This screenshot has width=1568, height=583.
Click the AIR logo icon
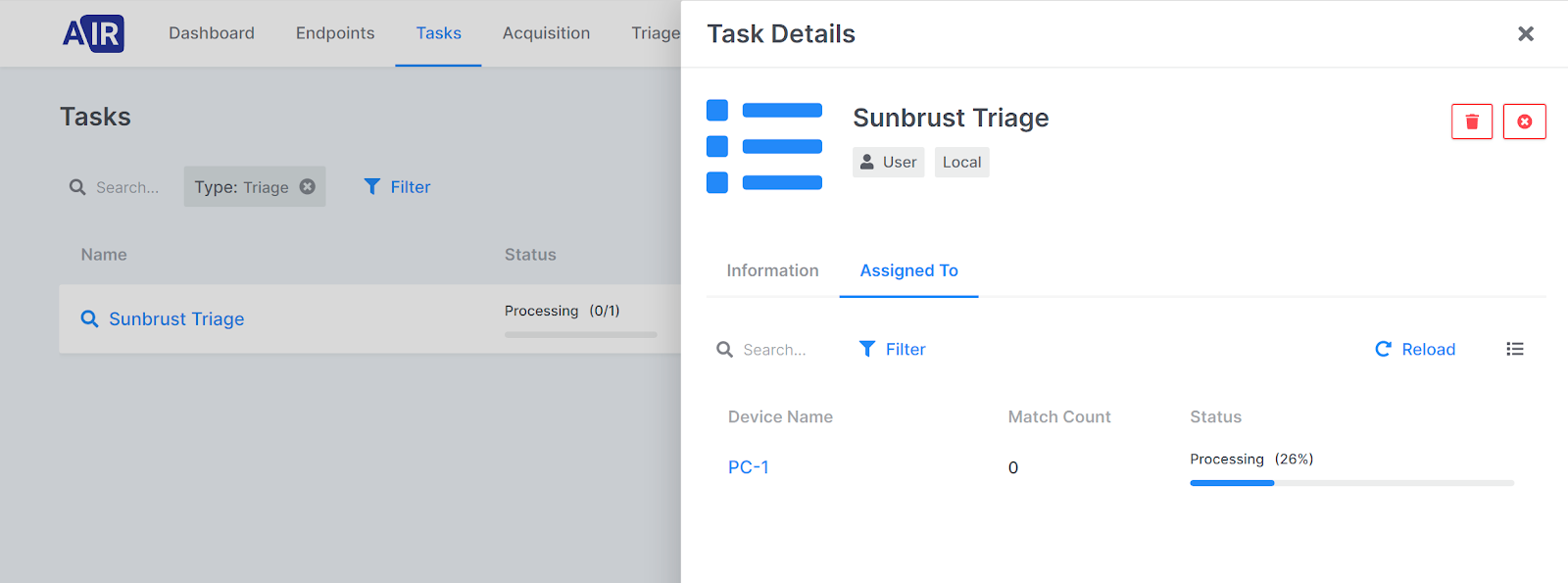click(93, 34)
